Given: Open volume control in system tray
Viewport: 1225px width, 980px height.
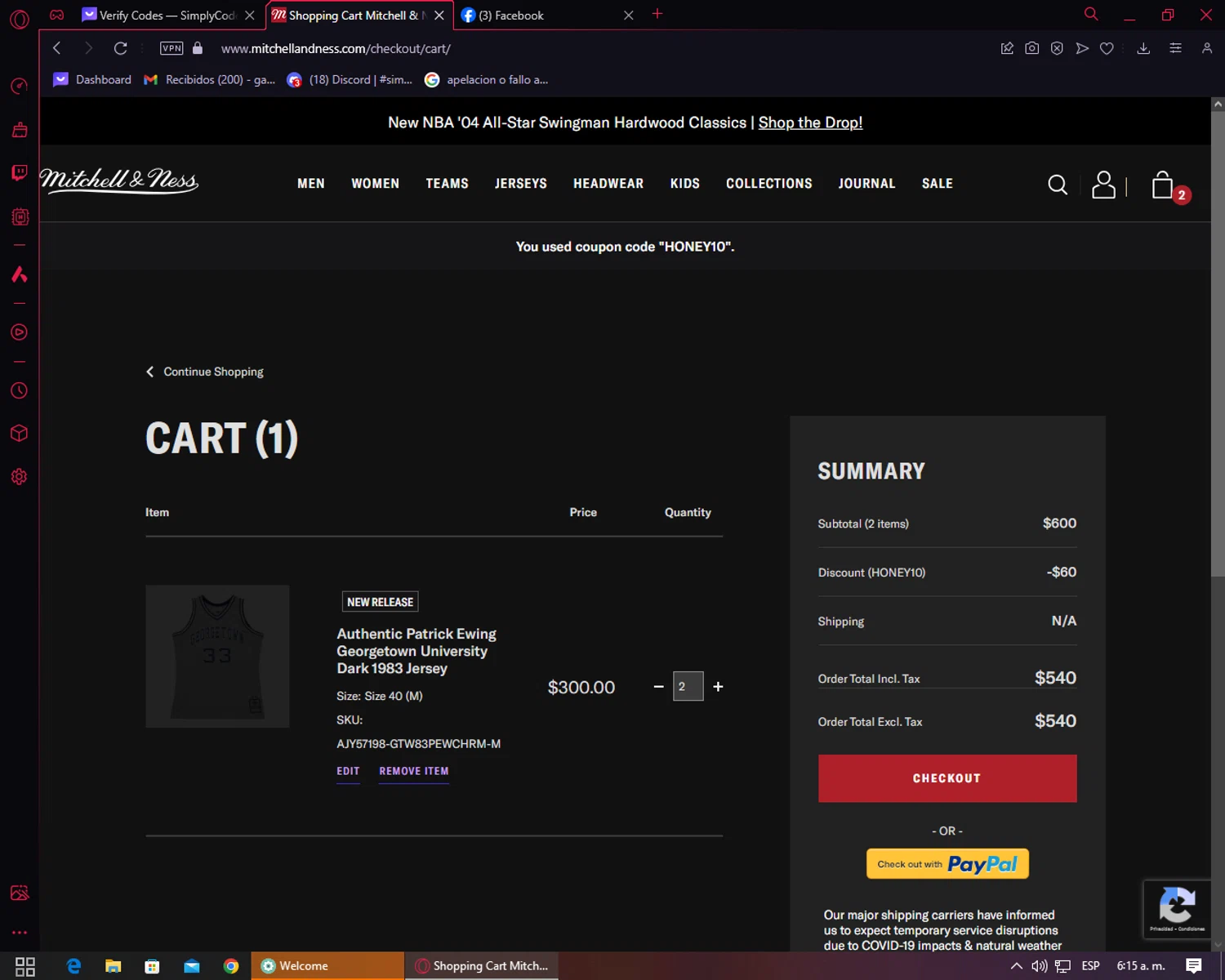Looking at the screenshot, I should 1040,966.
